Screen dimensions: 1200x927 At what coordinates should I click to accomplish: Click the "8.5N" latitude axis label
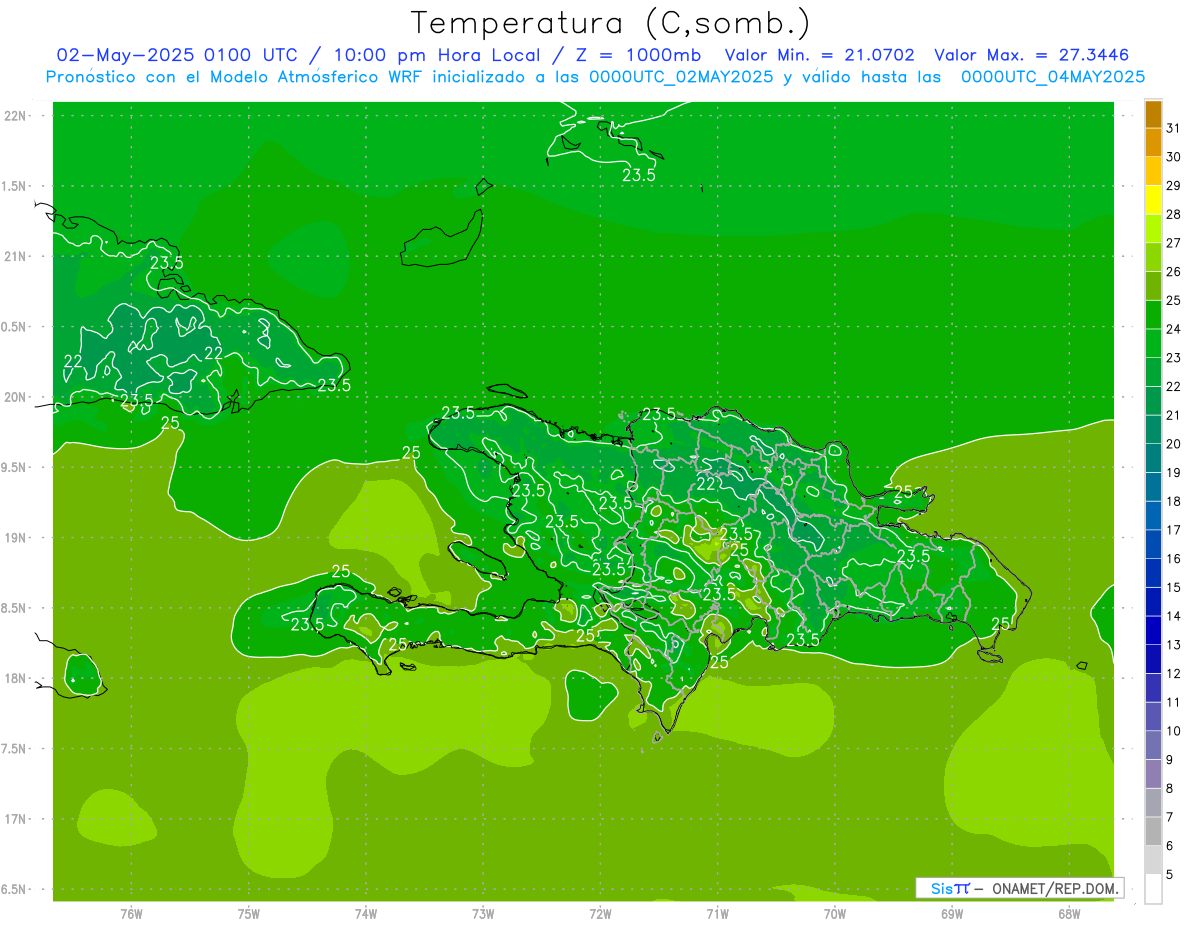tap(12, 608)
